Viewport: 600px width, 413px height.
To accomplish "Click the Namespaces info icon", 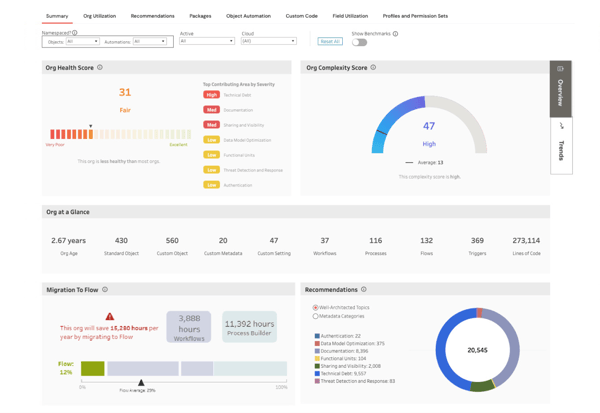I will pos(75,33).
